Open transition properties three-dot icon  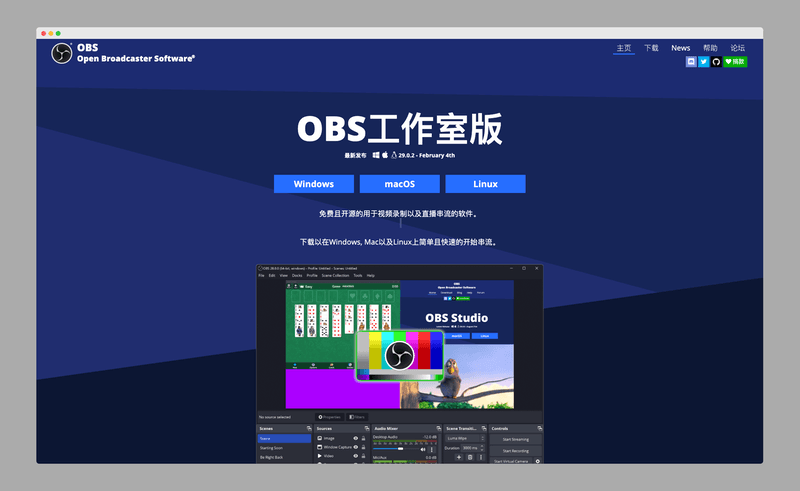[x=481, y=457]
